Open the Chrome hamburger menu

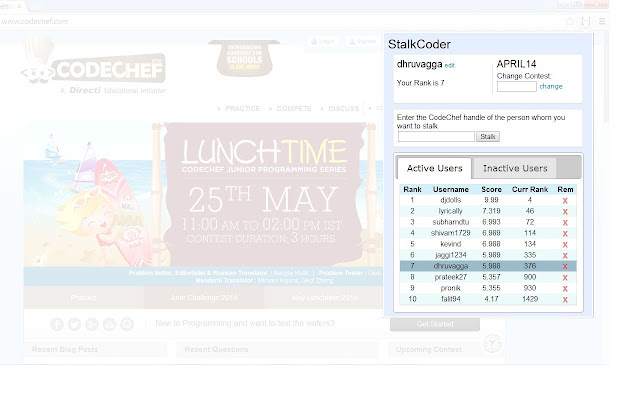[601, 20]
